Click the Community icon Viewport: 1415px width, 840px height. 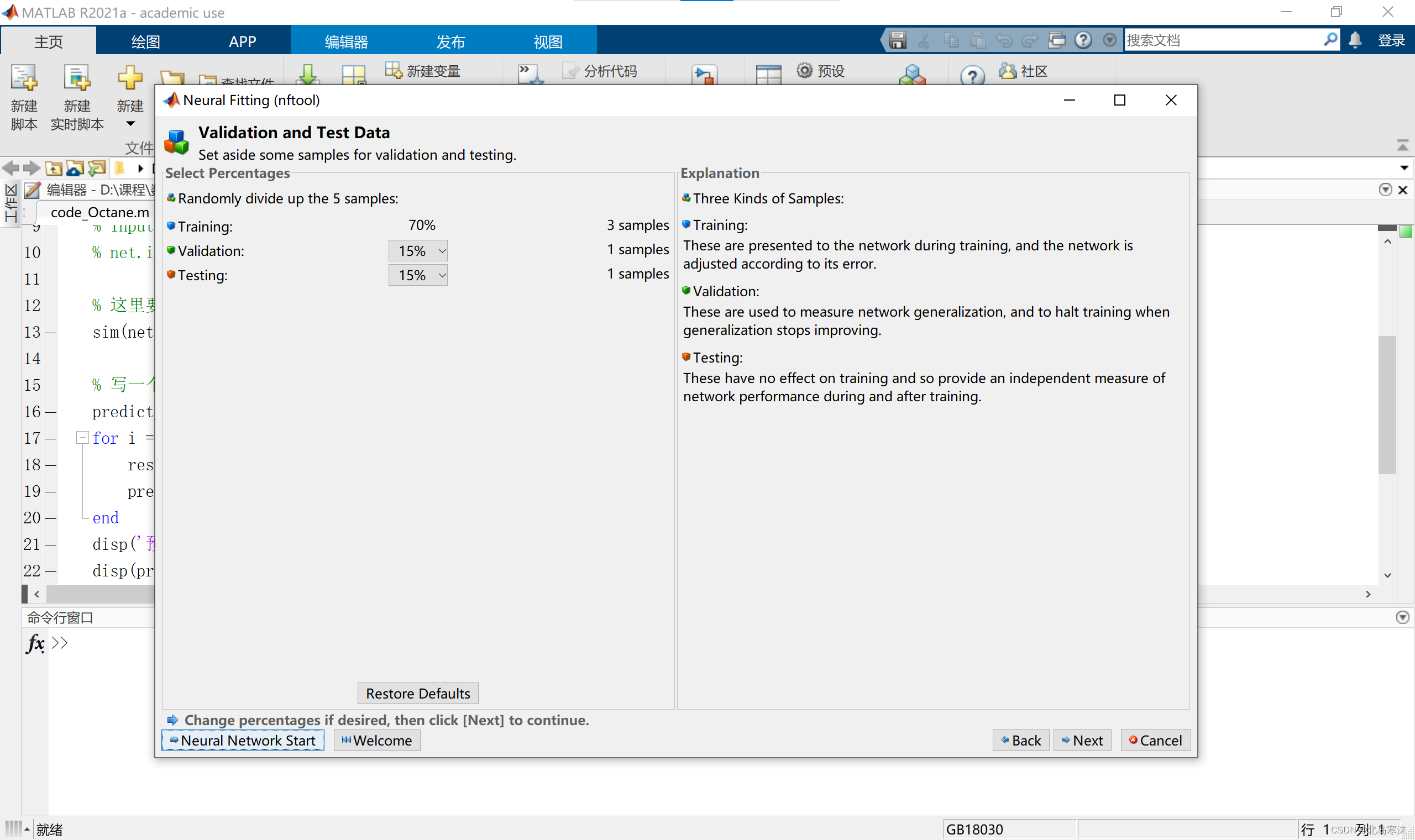pyautogui.click(x=1008, y=71)
